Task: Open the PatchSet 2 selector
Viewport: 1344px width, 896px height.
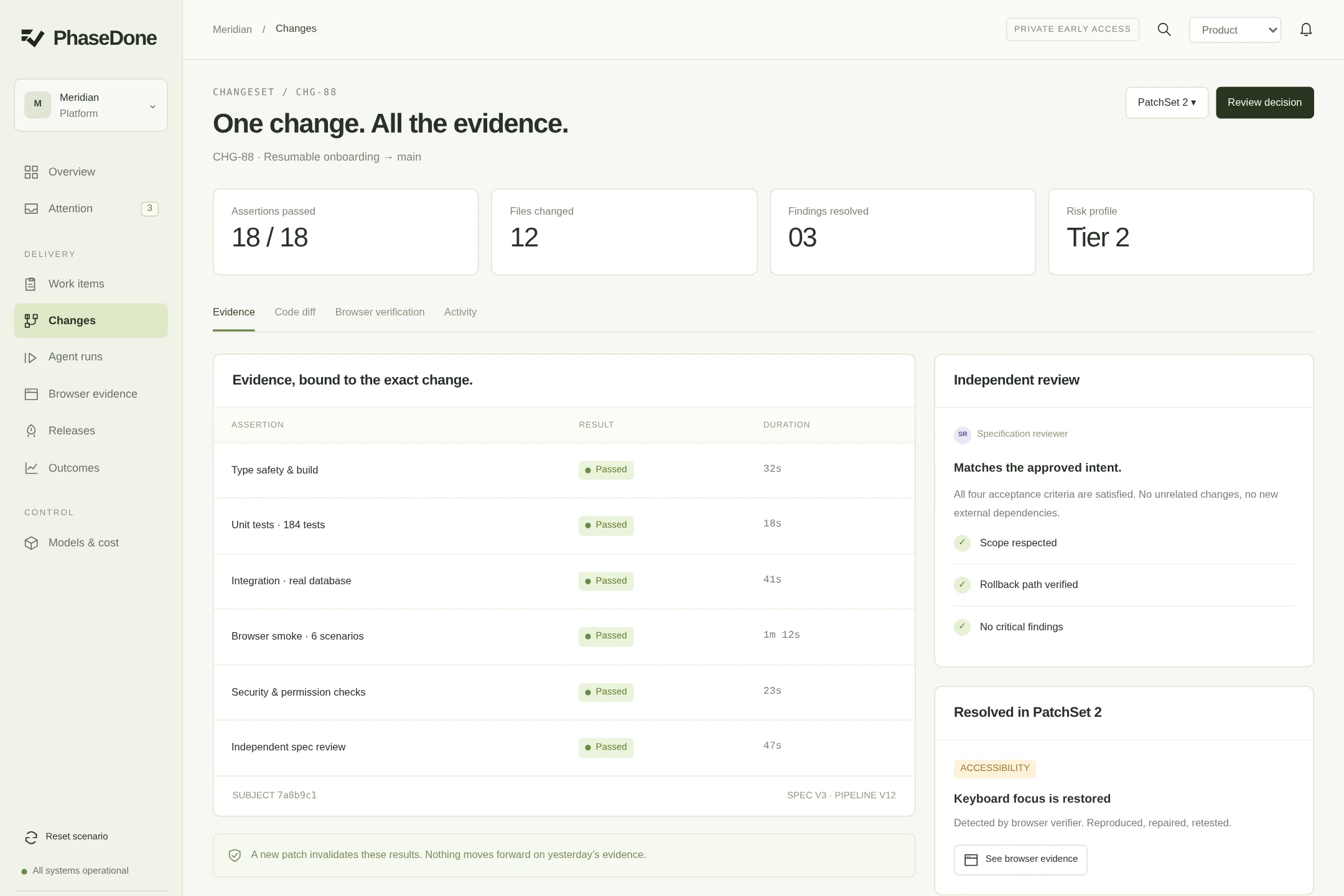Action: point(1167,103)
